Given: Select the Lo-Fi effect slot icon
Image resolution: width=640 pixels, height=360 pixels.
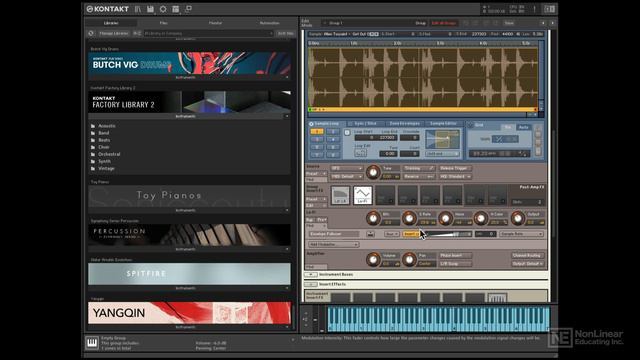Looking at the screenshot, I should (x=362, y=195).
